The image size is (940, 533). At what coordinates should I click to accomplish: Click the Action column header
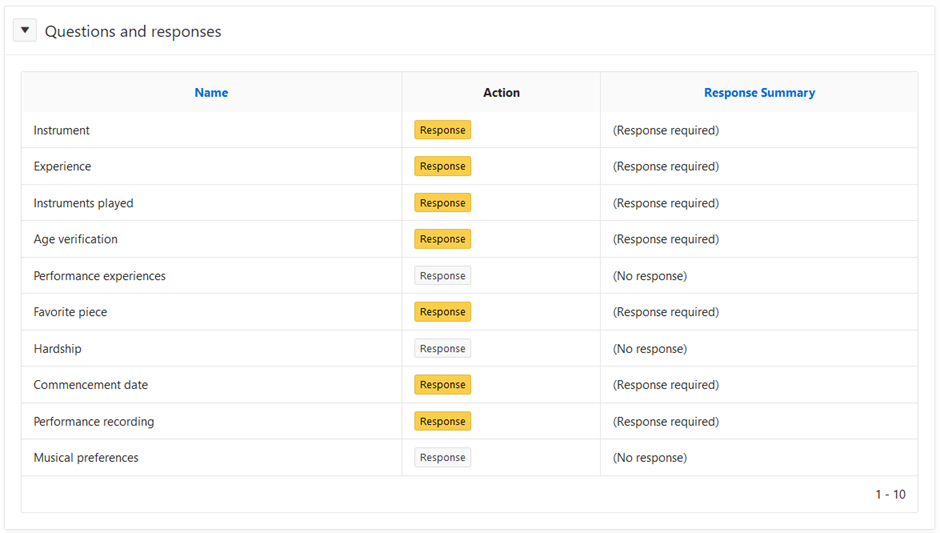[x=501, y=93]
